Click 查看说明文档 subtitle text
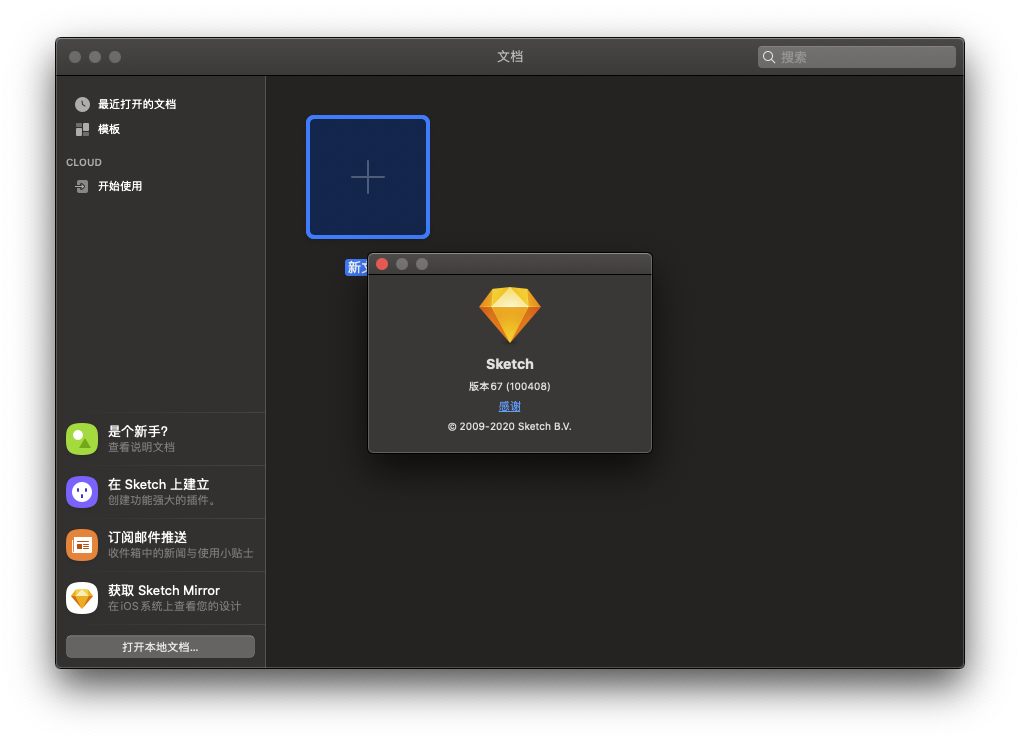The width and height of the screenshot is (1020, 742). [x=141, y=447]
